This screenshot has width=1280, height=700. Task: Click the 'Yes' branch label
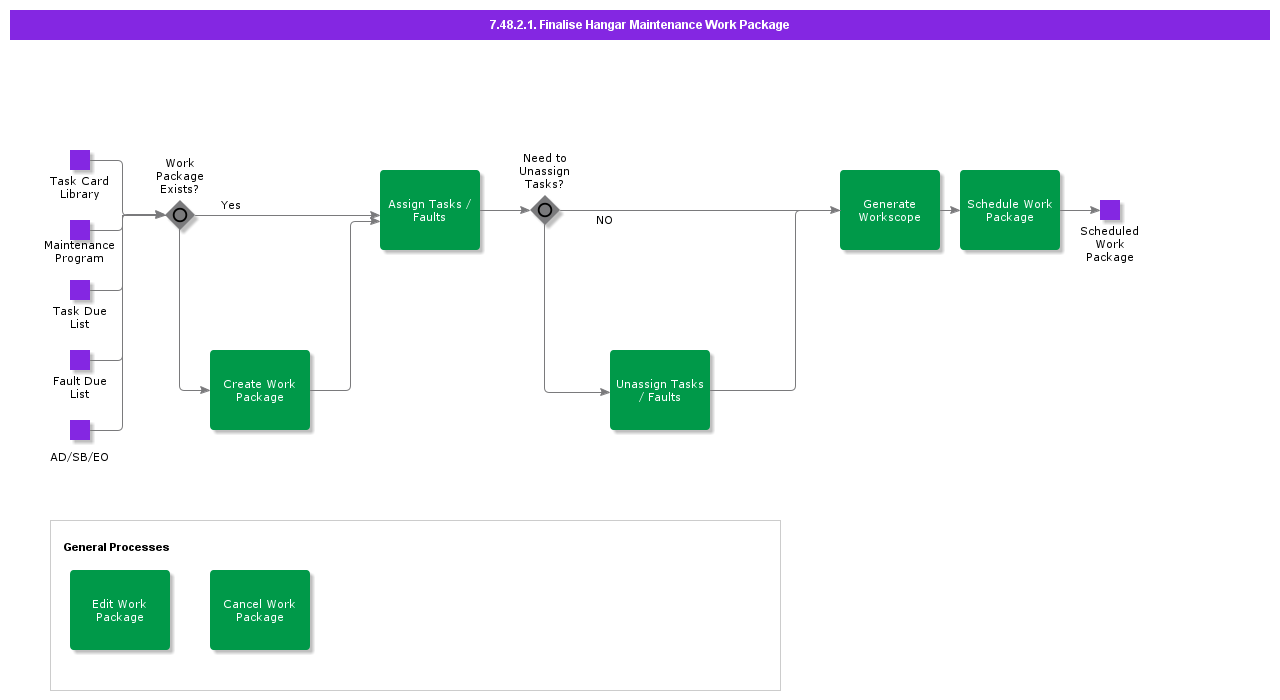(x=231, y=204)
